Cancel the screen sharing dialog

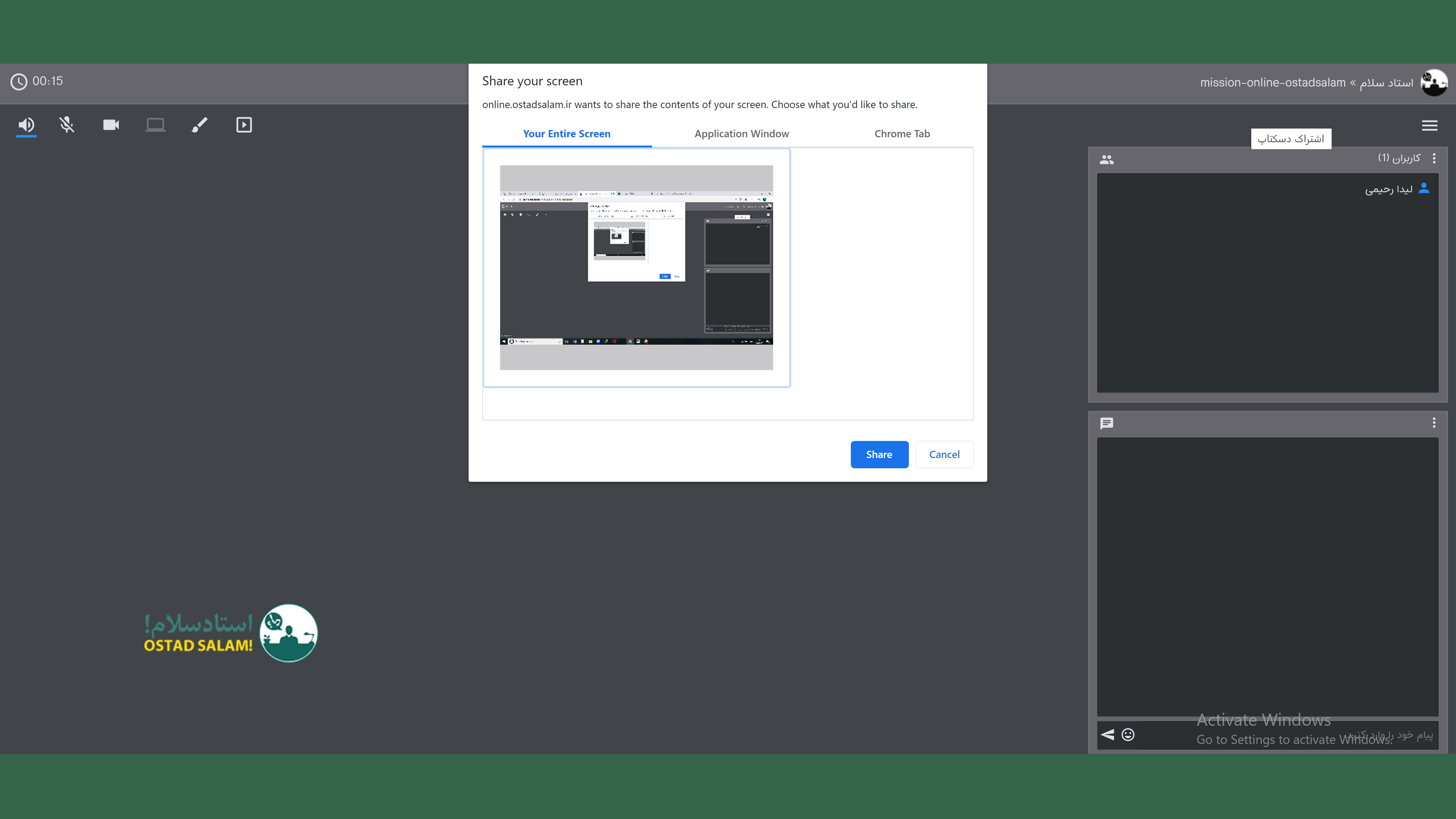coord(944,455)
